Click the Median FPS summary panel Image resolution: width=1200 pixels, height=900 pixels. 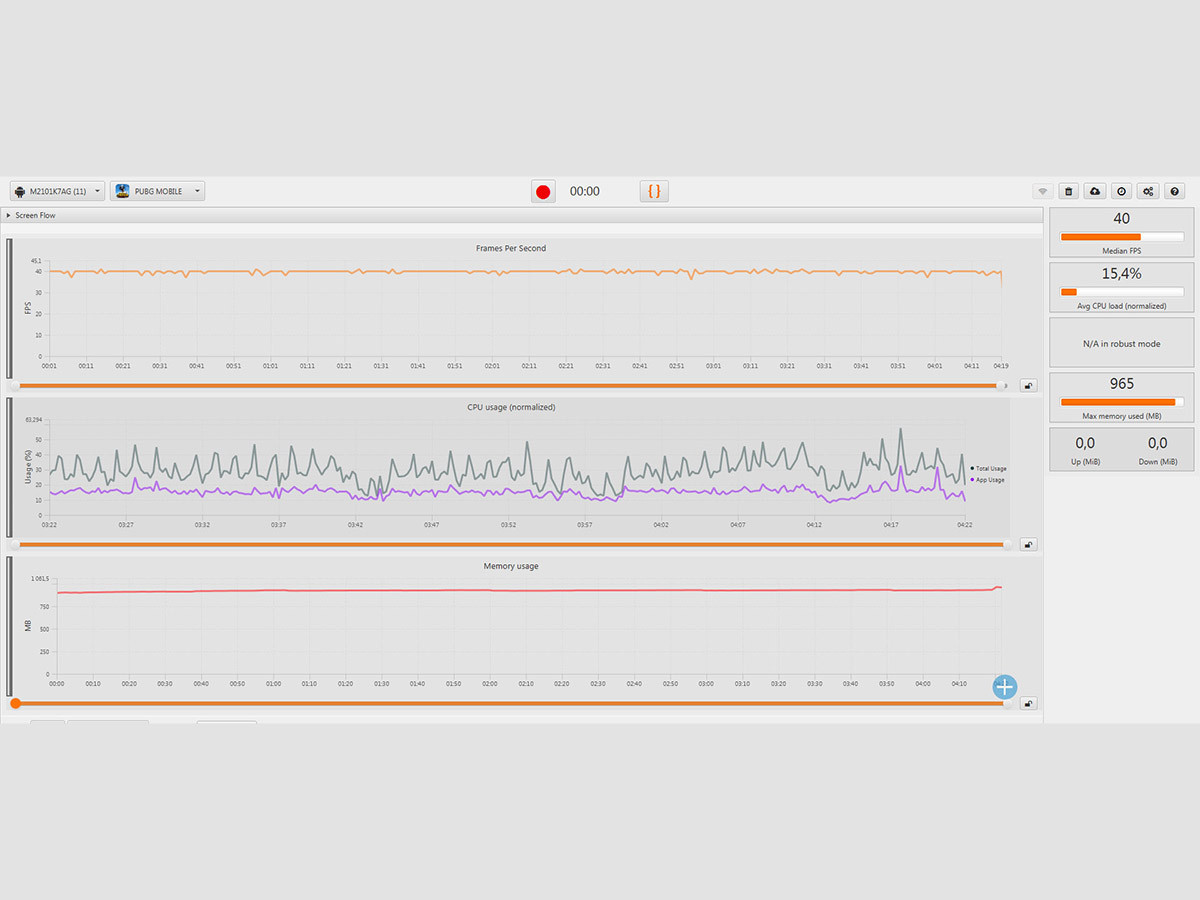(1121, 233)
